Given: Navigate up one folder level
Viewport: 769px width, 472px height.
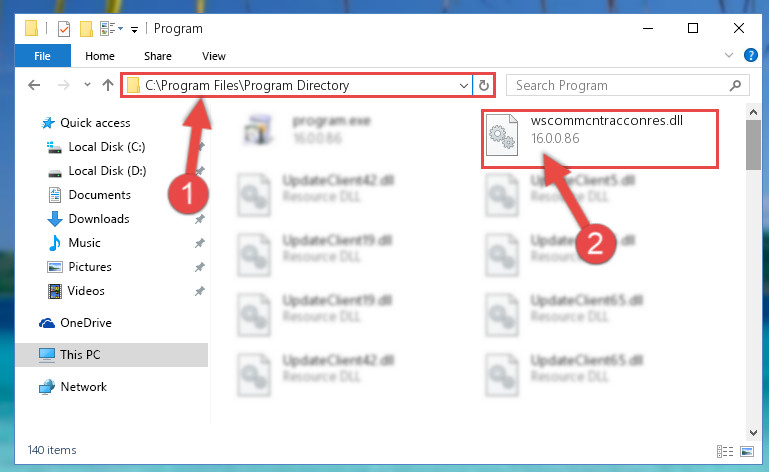Looking at the screenshot, I should point(108,85).
